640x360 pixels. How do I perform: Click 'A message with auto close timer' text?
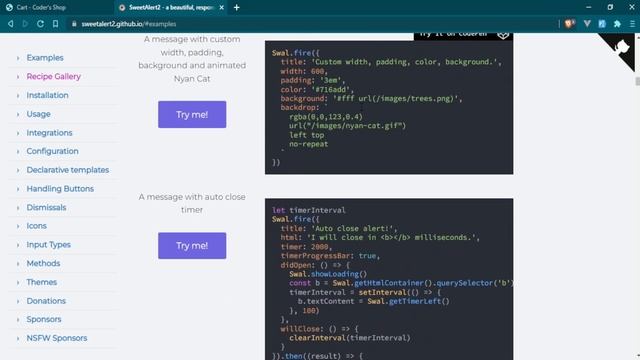(x=192, y=203)
